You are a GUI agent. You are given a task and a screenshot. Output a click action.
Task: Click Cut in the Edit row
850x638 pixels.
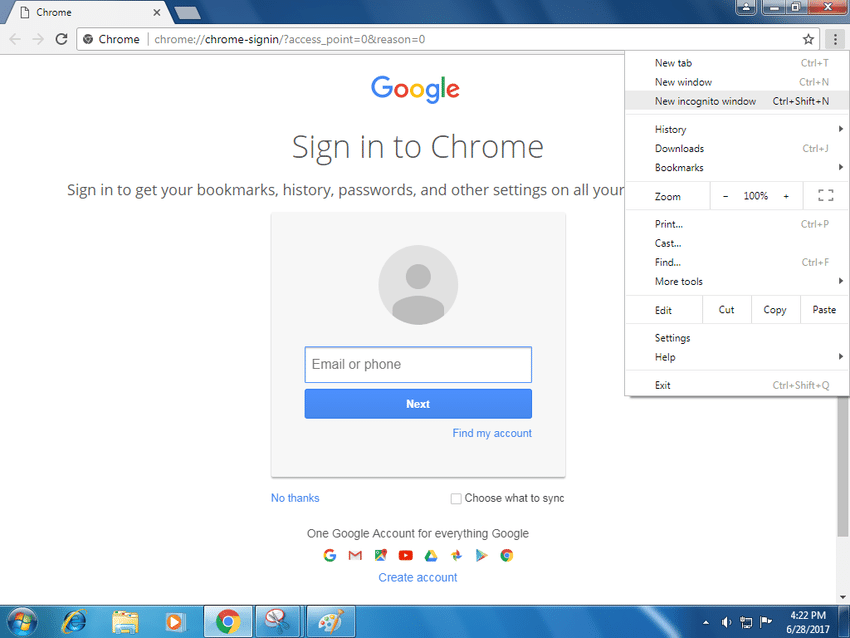[x=726, y=310]
